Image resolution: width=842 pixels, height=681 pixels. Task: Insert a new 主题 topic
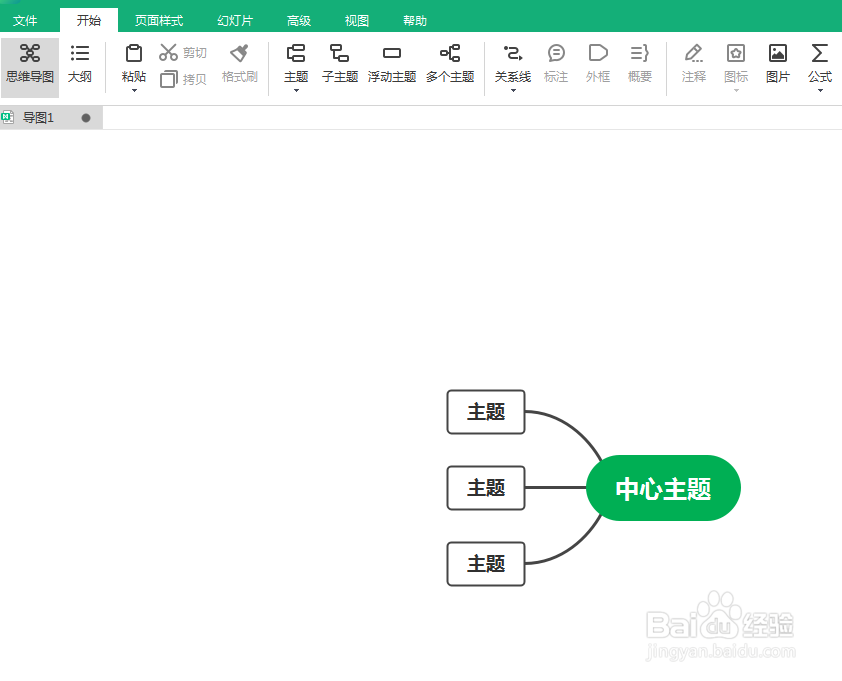tap(296, 63)
